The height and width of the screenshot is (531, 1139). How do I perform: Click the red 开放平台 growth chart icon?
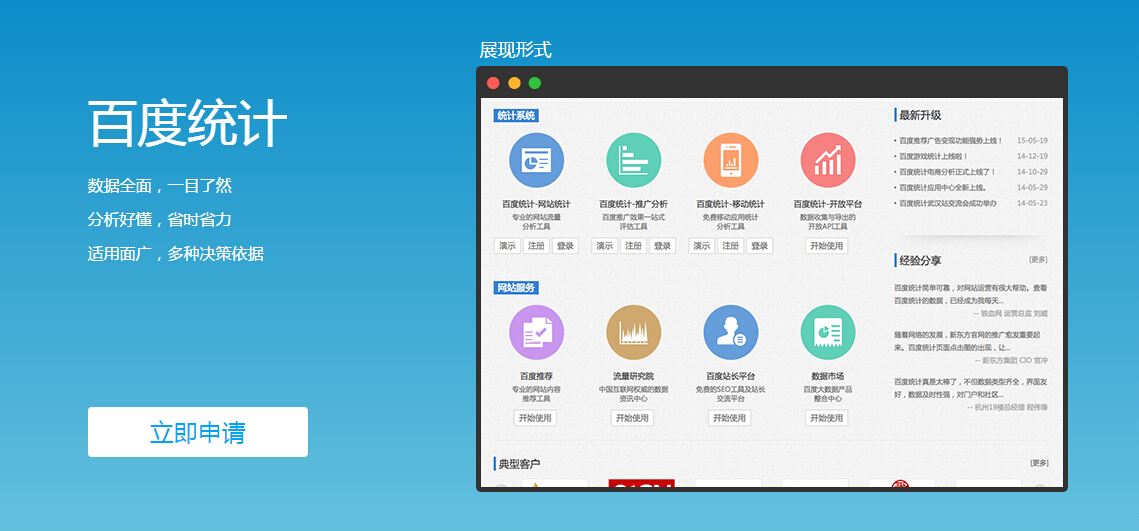coord(827,160)
